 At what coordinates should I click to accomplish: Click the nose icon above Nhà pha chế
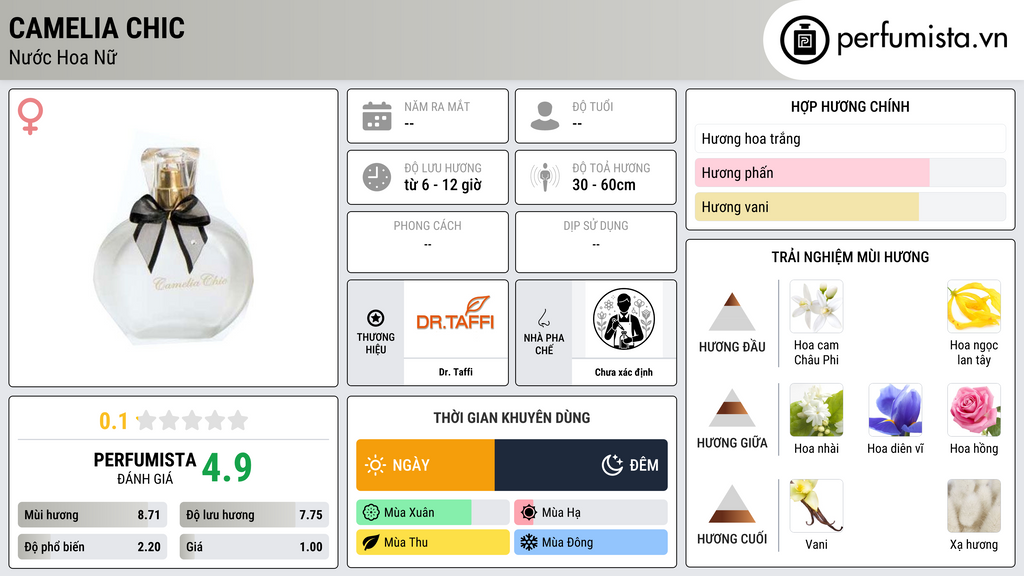click(x=543, y=318)
